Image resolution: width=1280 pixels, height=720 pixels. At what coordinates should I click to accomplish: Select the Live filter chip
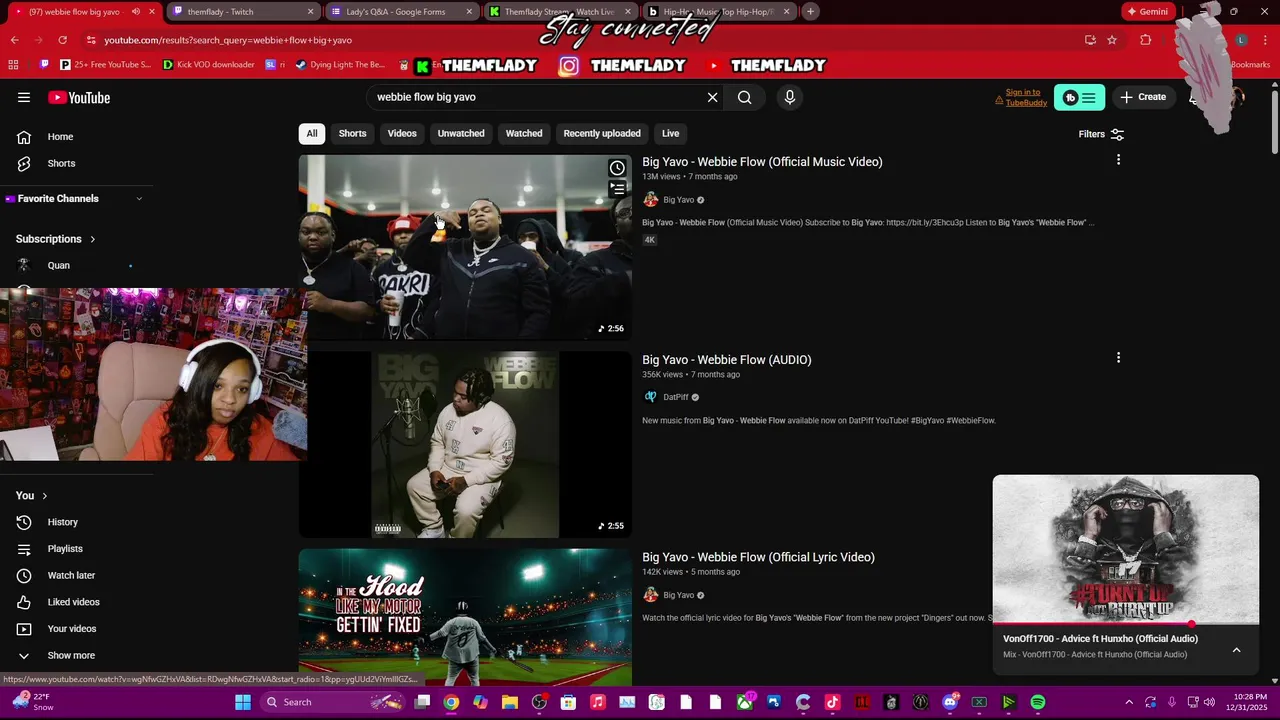[670, 133]
